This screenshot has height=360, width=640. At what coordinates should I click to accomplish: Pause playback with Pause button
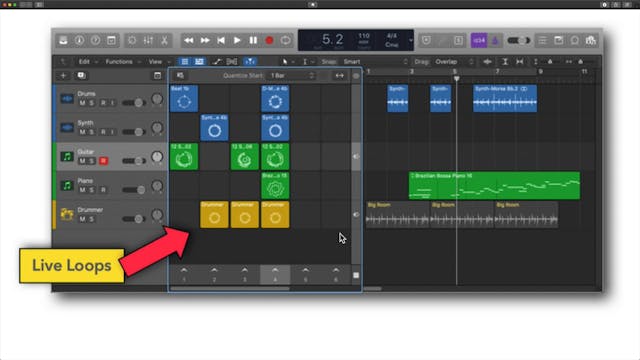pos(253,40)
